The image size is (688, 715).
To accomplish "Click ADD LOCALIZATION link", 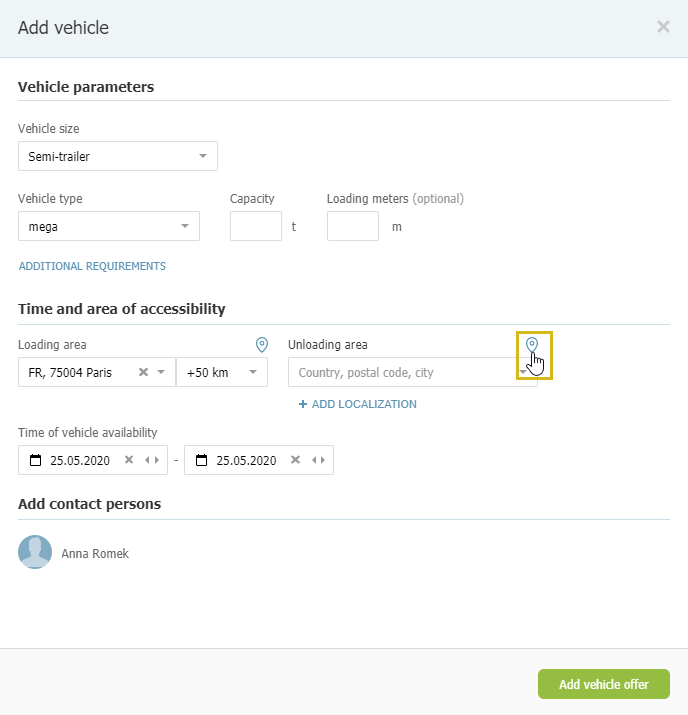I will (x=357, y=404).
